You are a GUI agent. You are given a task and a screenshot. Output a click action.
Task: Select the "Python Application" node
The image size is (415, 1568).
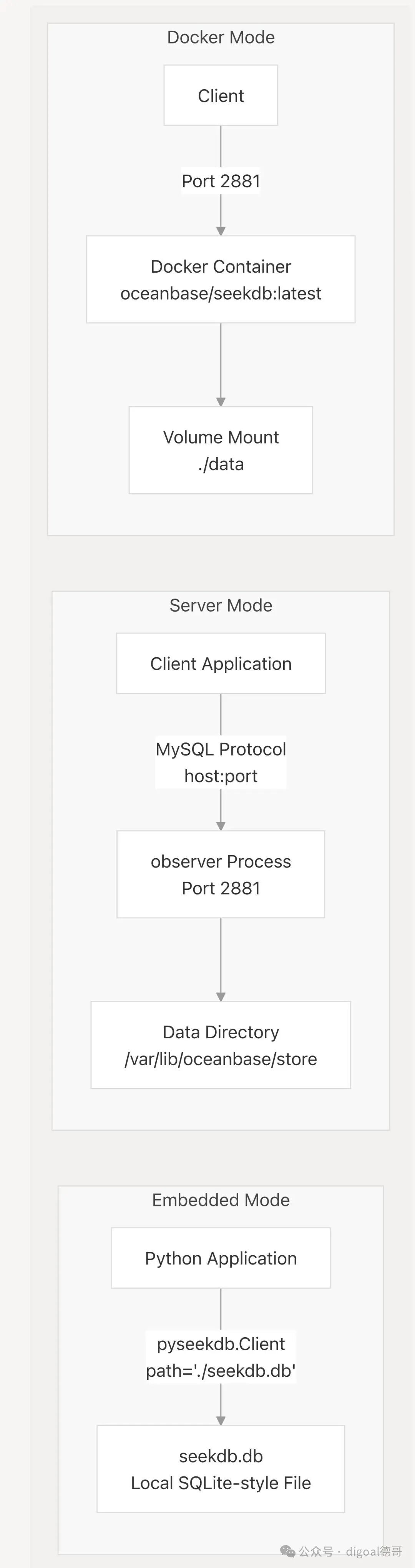[x=221, y=1258]
